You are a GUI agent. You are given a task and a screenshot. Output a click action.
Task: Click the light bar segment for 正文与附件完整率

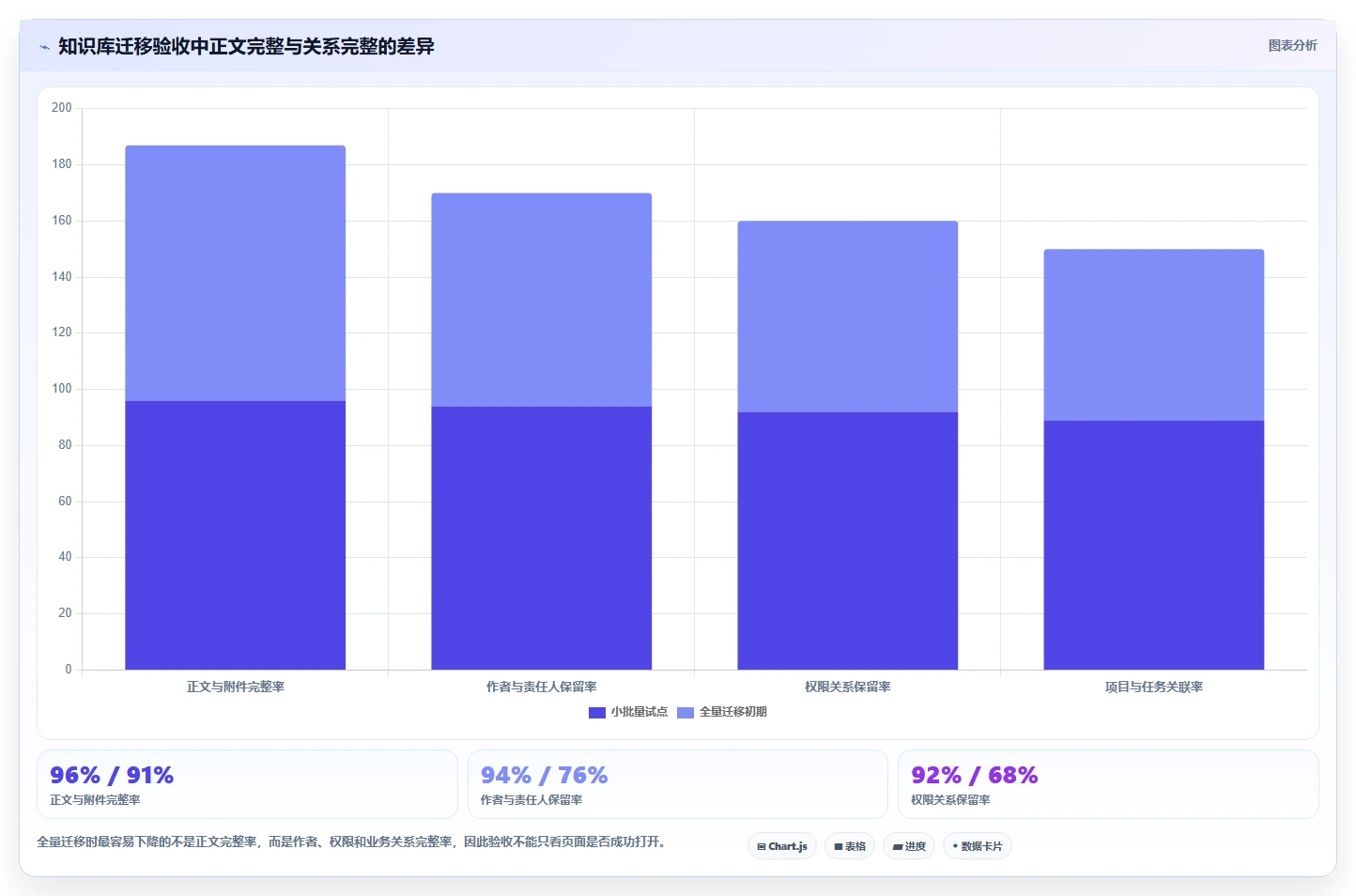(x=235, y=273)
